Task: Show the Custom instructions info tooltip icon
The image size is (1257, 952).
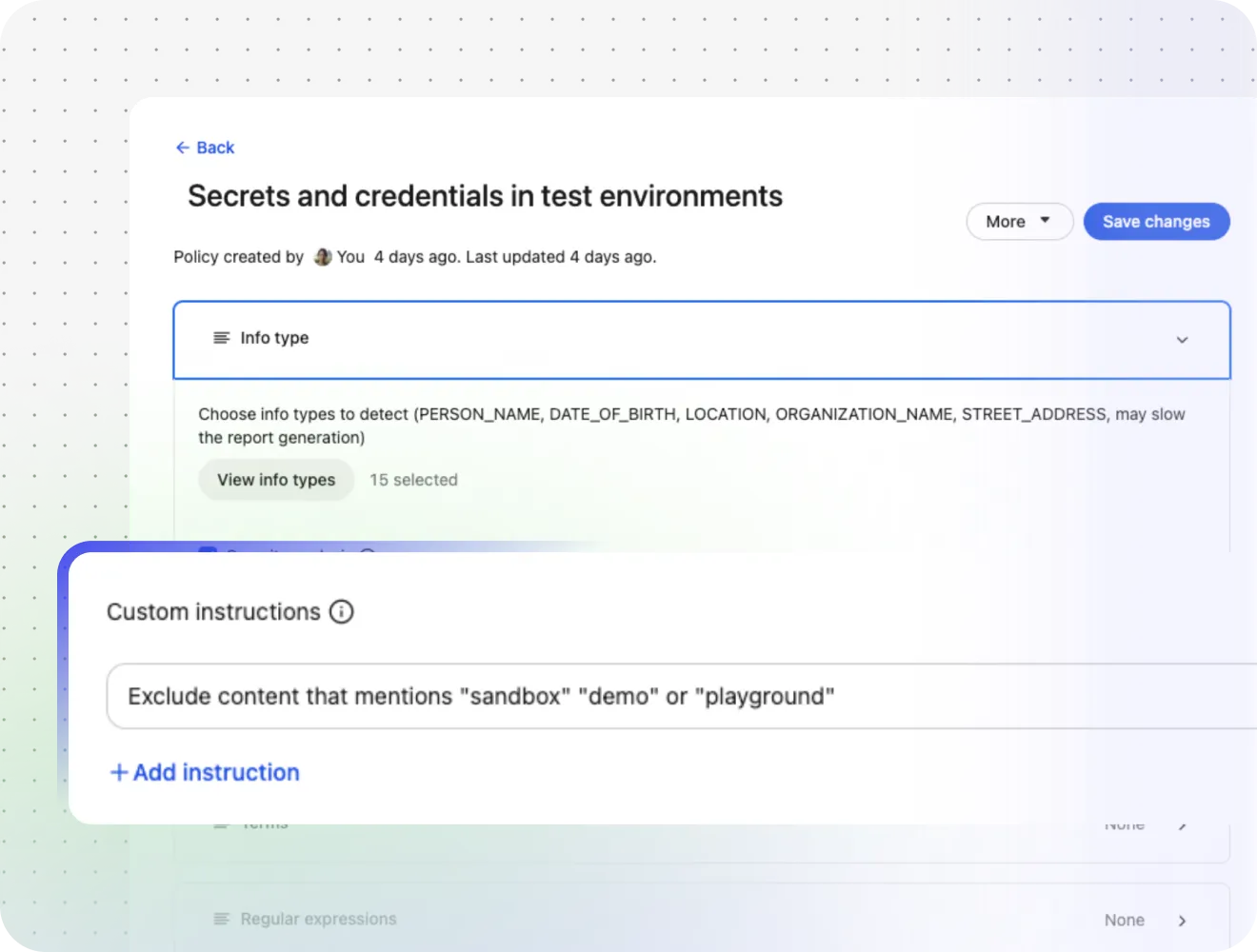Action: point(341,611)
